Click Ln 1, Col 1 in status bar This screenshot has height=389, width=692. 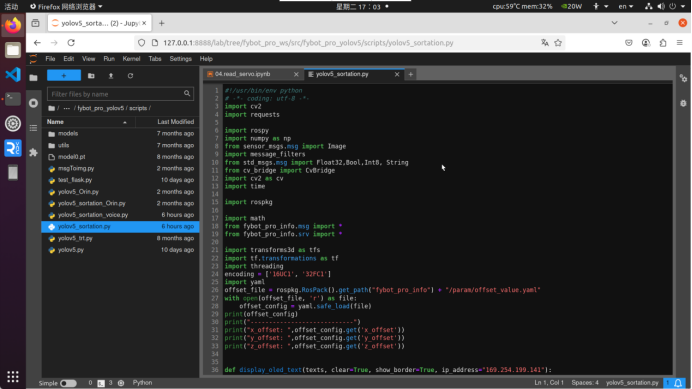(x=549, y=383)
